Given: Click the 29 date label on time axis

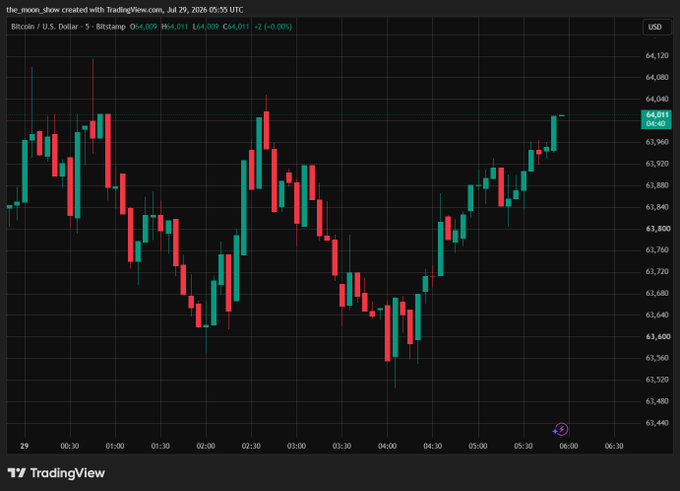Looking at the screenshot, I should (25, 446).
